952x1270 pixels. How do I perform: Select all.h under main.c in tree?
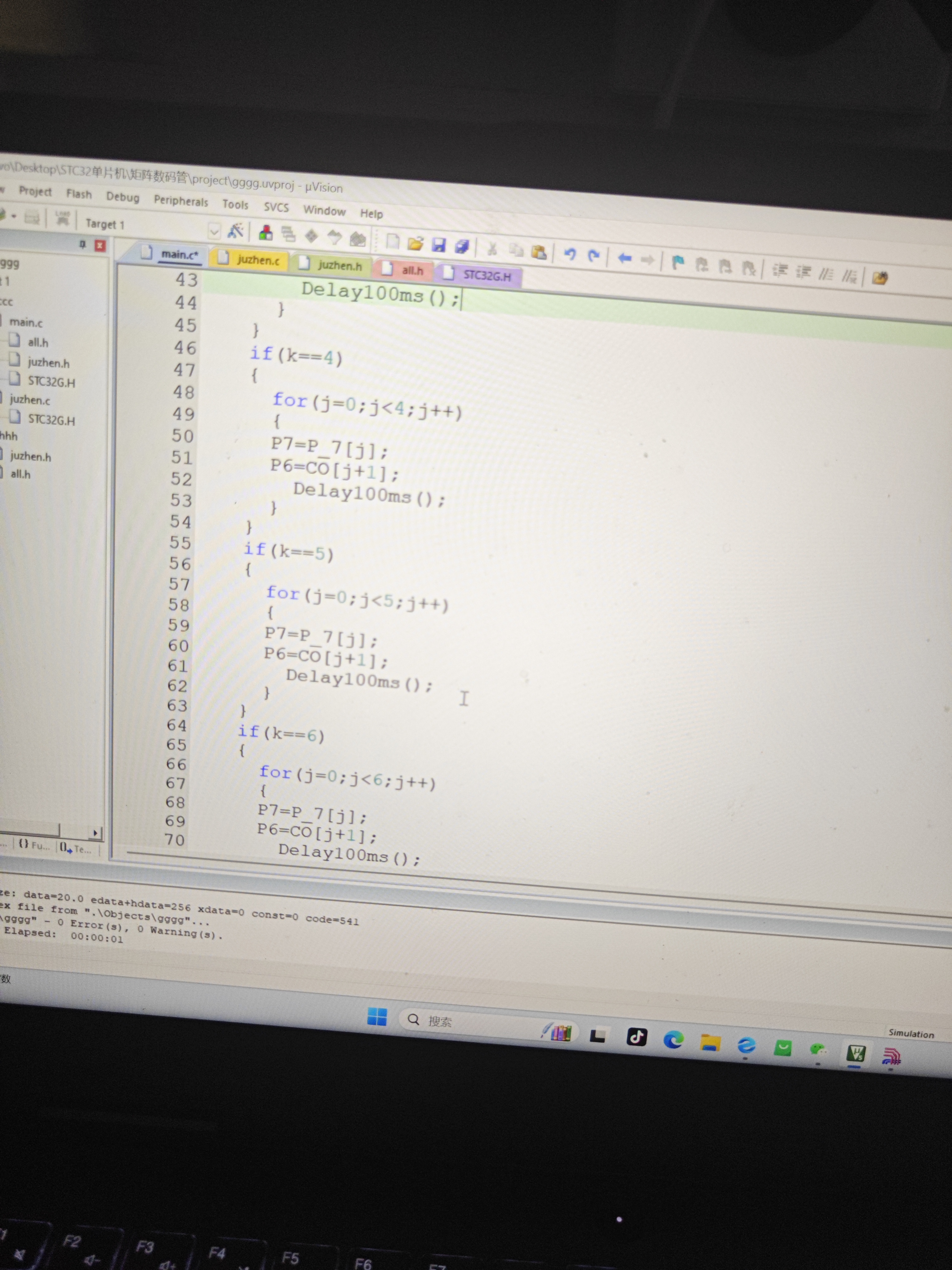38,343
